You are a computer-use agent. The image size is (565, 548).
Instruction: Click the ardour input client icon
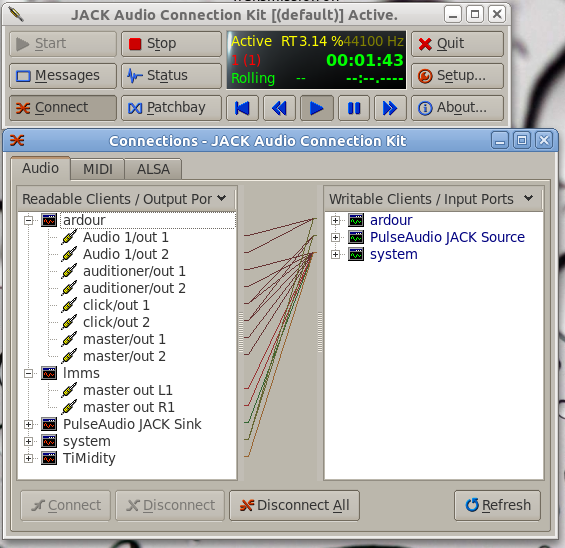click(x=356, y=220)
